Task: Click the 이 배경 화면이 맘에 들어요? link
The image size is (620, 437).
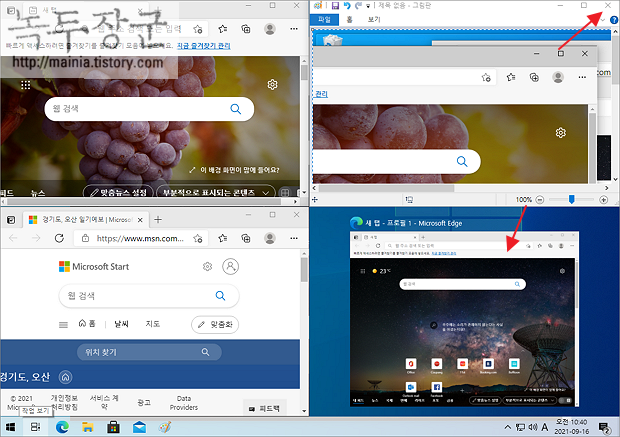Action: (x=234, y=170)
